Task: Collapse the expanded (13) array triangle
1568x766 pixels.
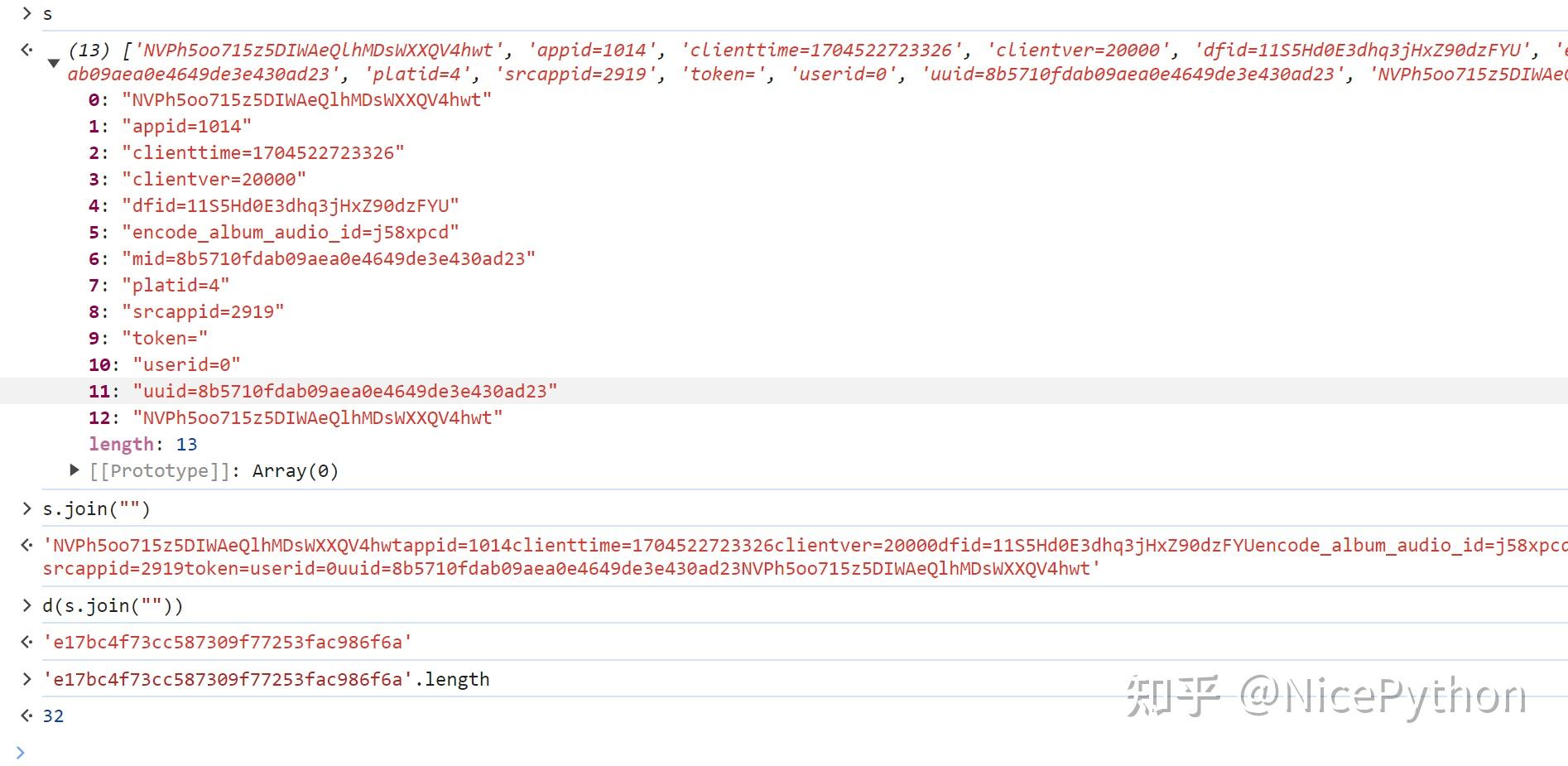Action: click(x=54, y=63)
